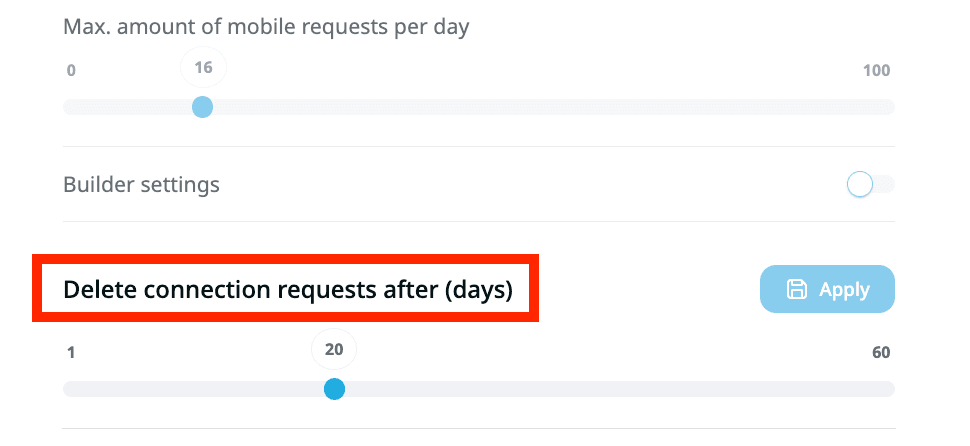Click the mobile requests slider handle
The height and width of the screenshot is (446, 970).
(202, 107)
